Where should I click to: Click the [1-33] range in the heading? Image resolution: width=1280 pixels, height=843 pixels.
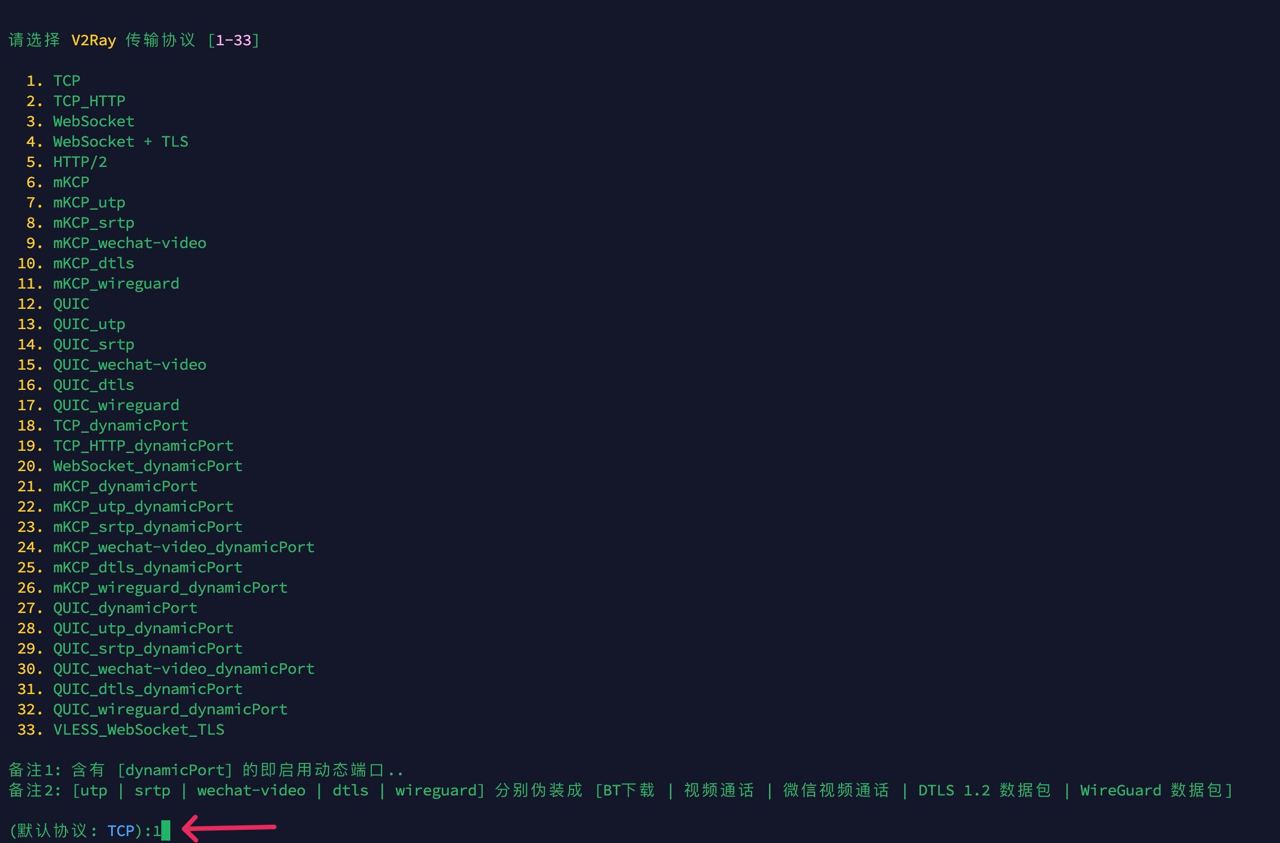233,41
